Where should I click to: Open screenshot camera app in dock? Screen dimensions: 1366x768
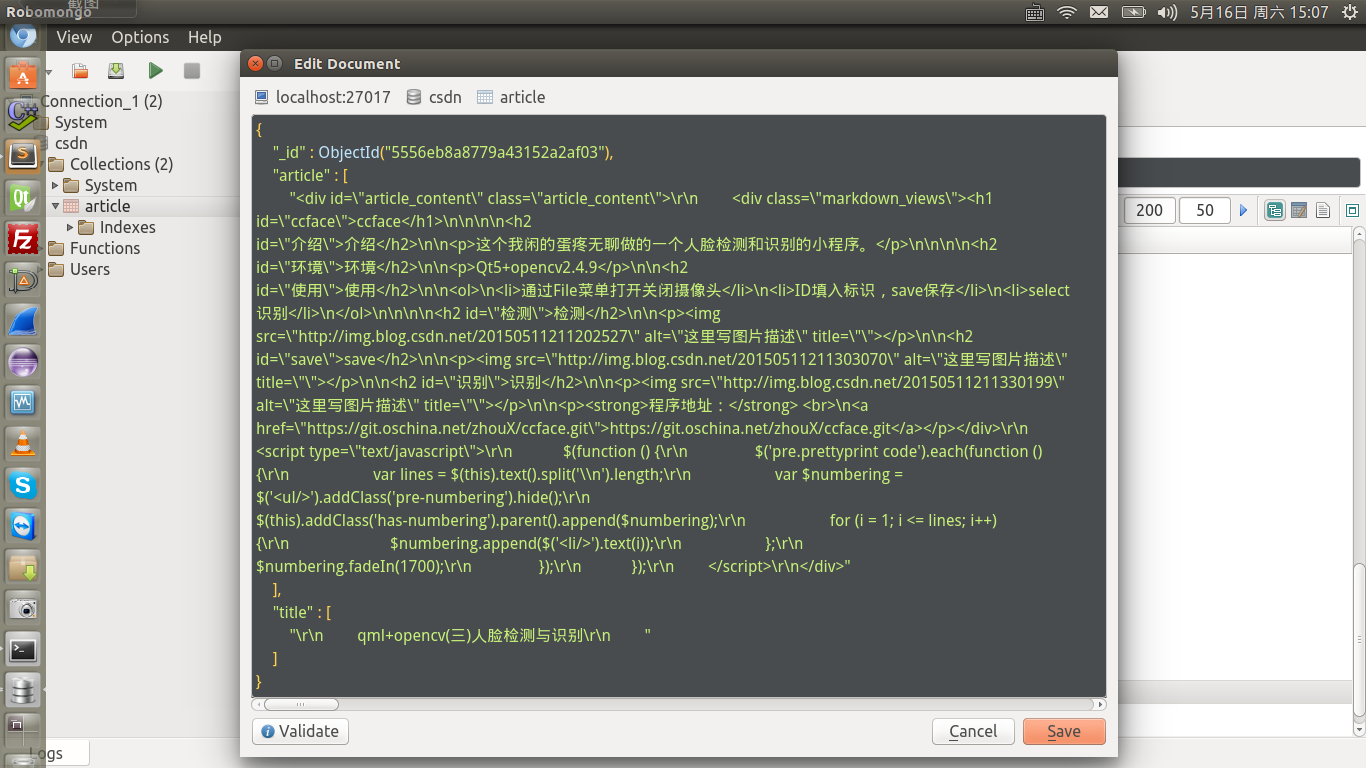[x=22, y=607]
